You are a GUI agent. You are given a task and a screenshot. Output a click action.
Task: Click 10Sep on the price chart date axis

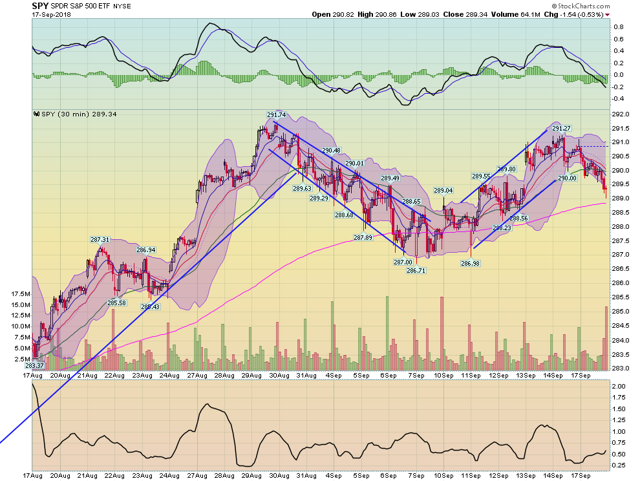[443, 376]
